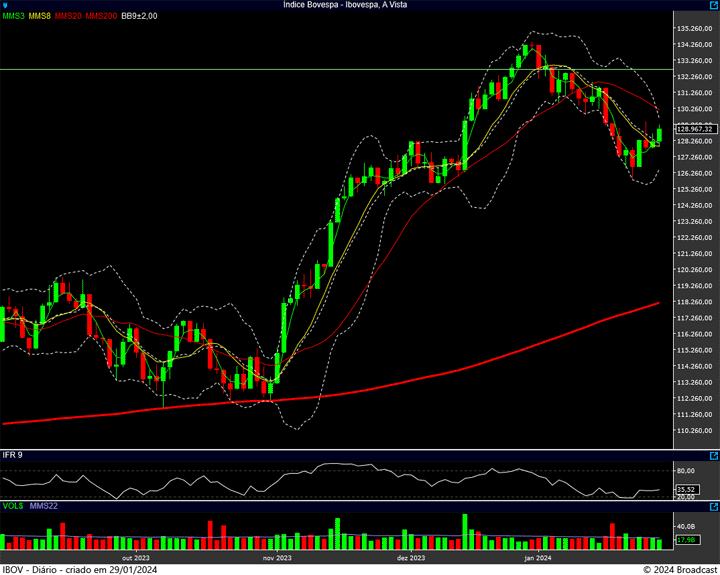
Task: Click current price tag 128.967,32
Action: (694, 128)
